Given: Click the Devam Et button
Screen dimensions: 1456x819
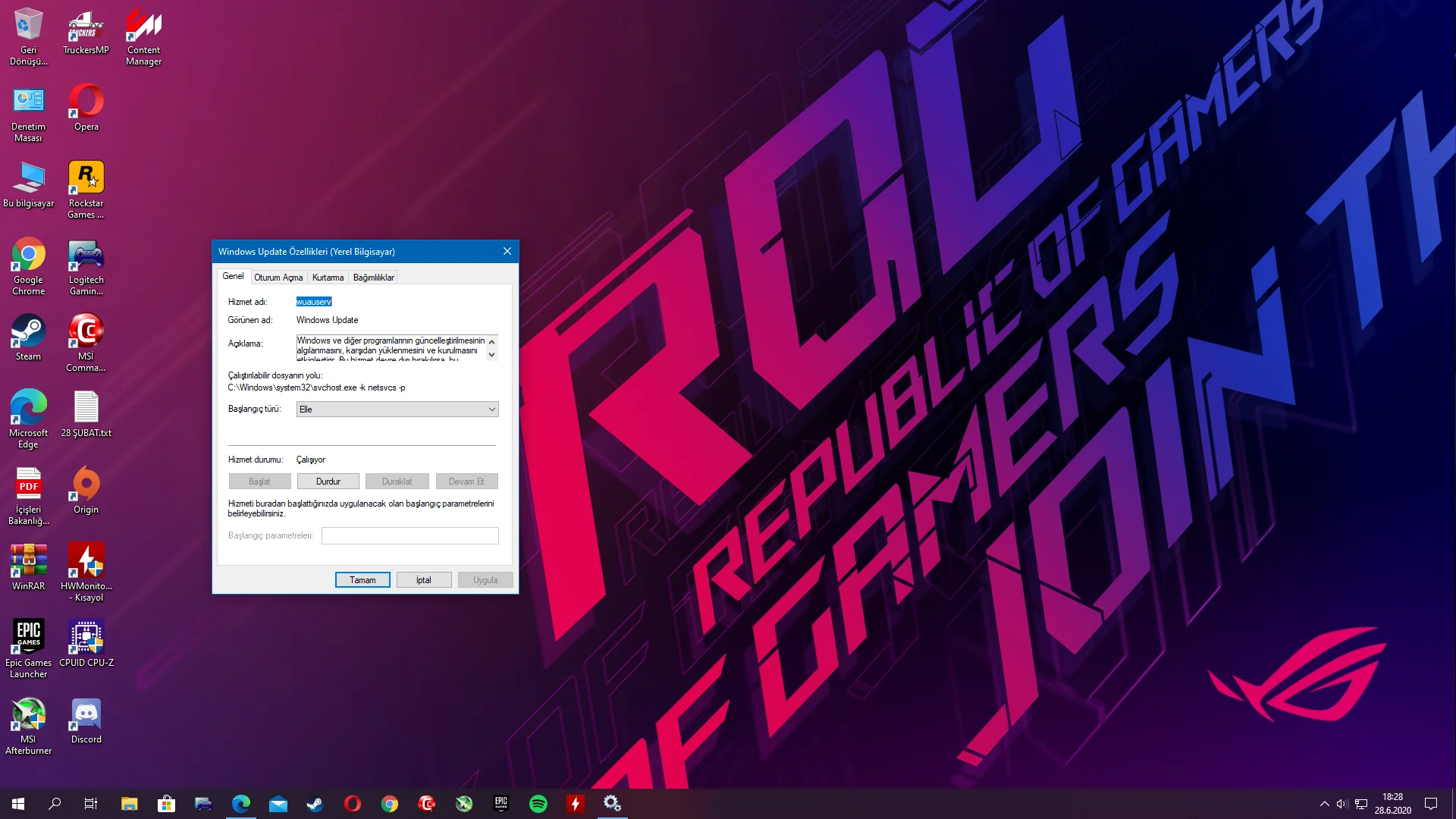Looking at the screenshot, I should [x=466, y=482].
